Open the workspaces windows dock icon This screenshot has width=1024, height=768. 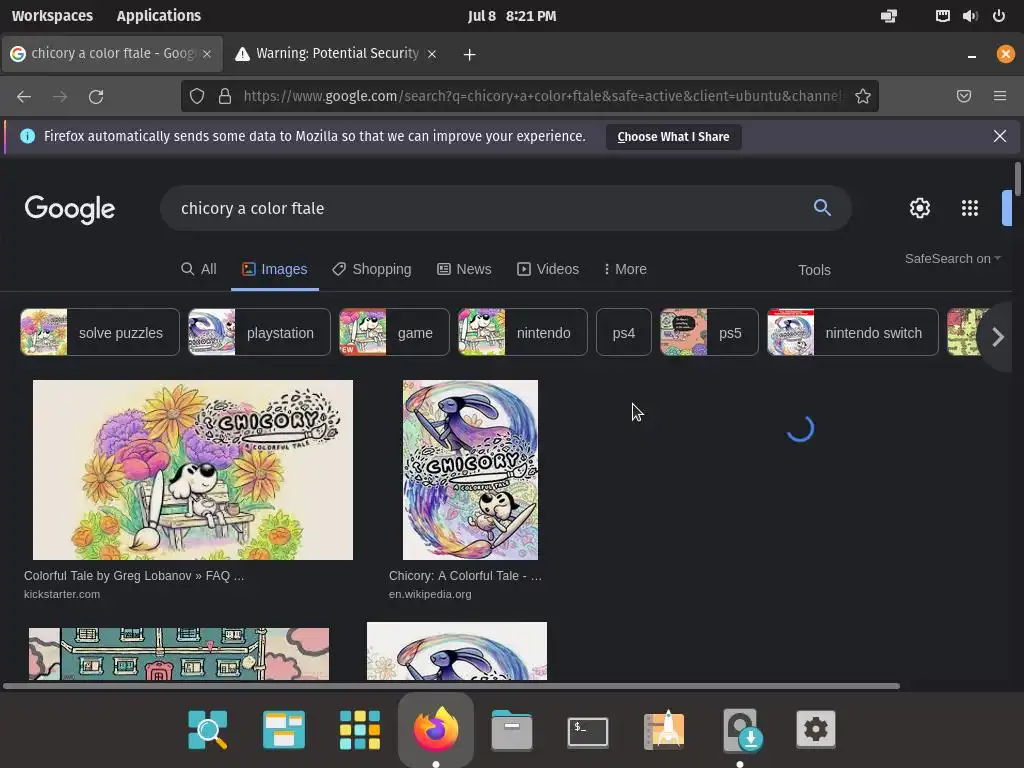tap(283, 729)
